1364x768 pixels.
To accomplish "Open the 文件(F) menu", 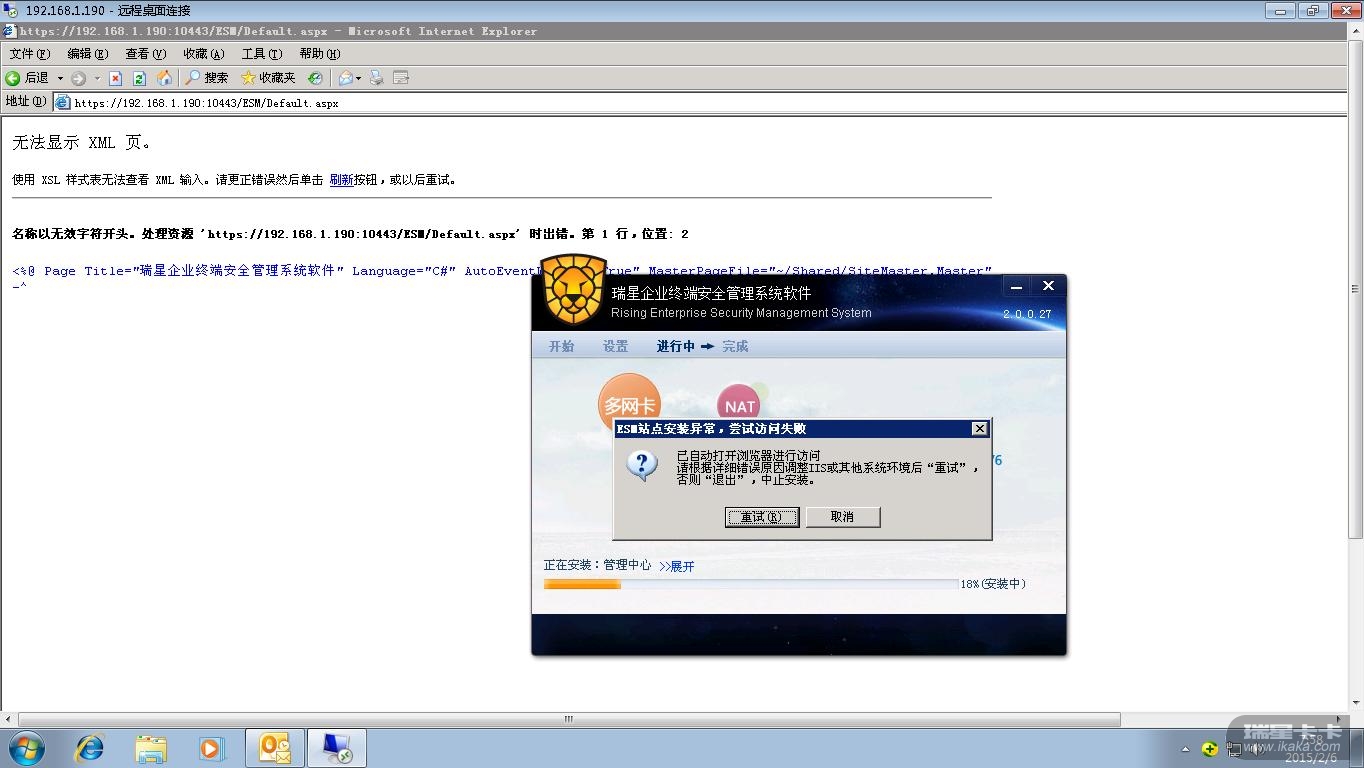I will coord(29,54).
